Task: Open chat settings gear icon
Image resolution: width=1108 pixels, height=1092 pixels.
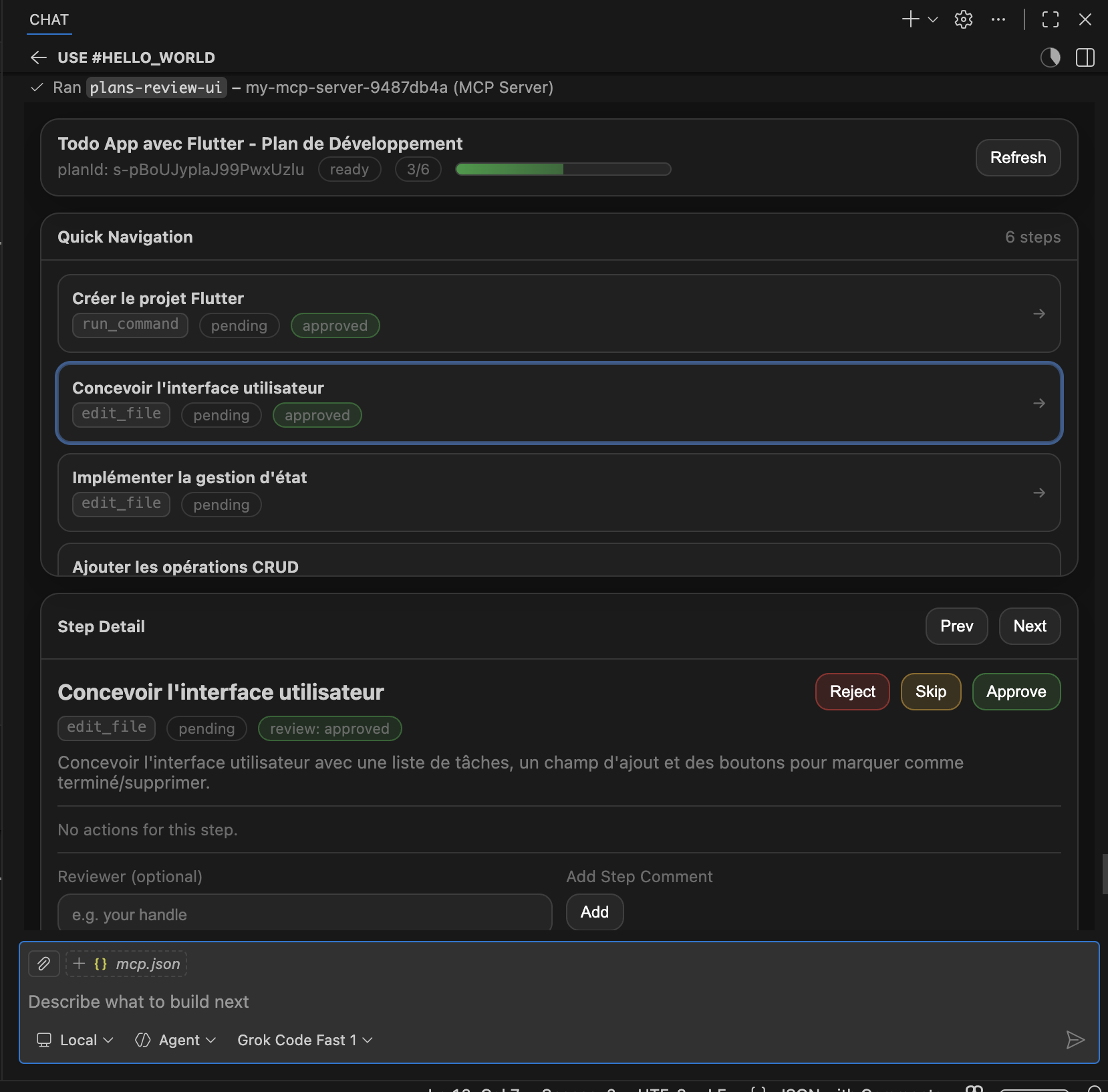Action: (964, 19)
